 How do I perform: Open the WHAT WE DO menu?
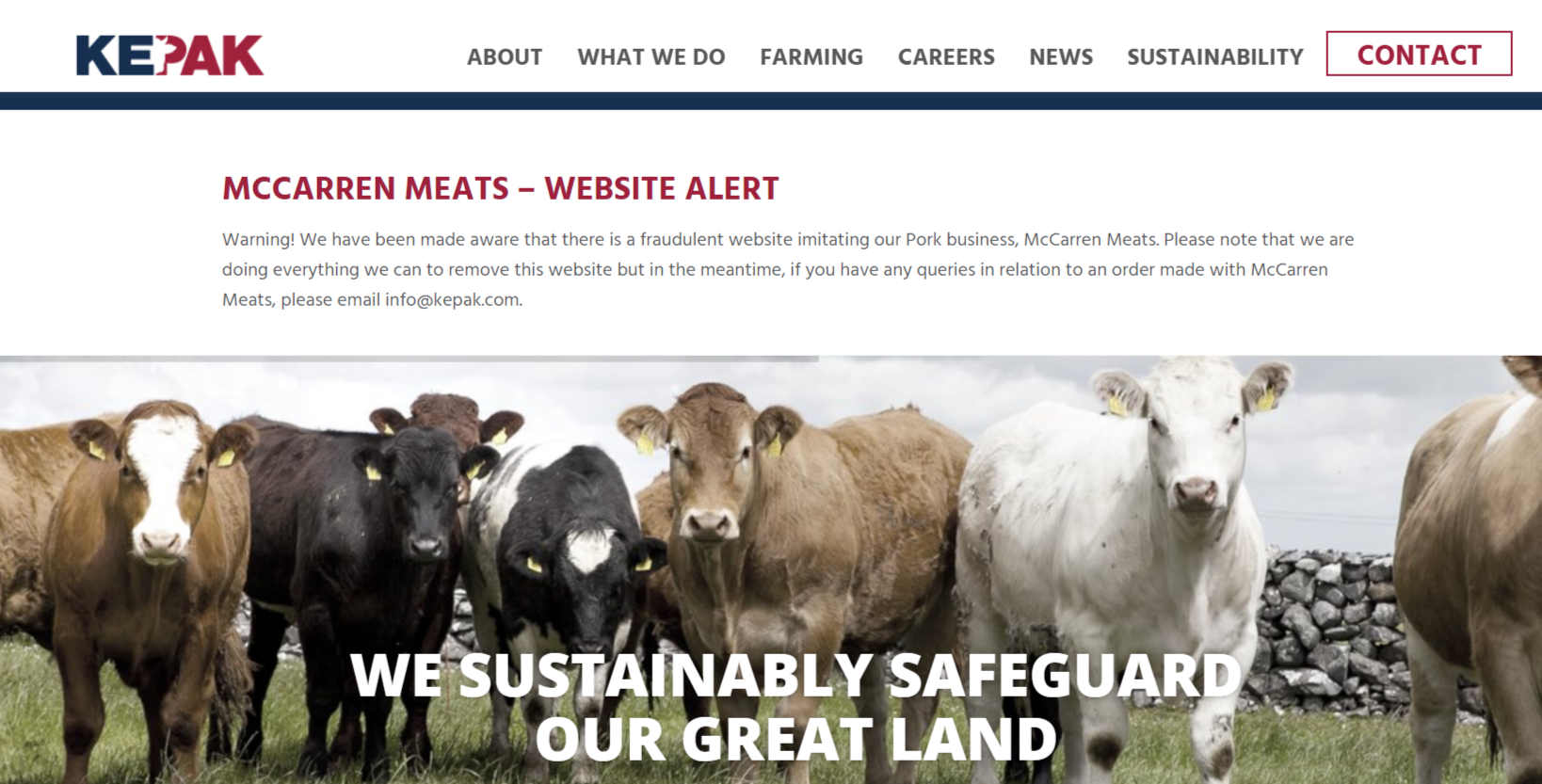(651, 57)
